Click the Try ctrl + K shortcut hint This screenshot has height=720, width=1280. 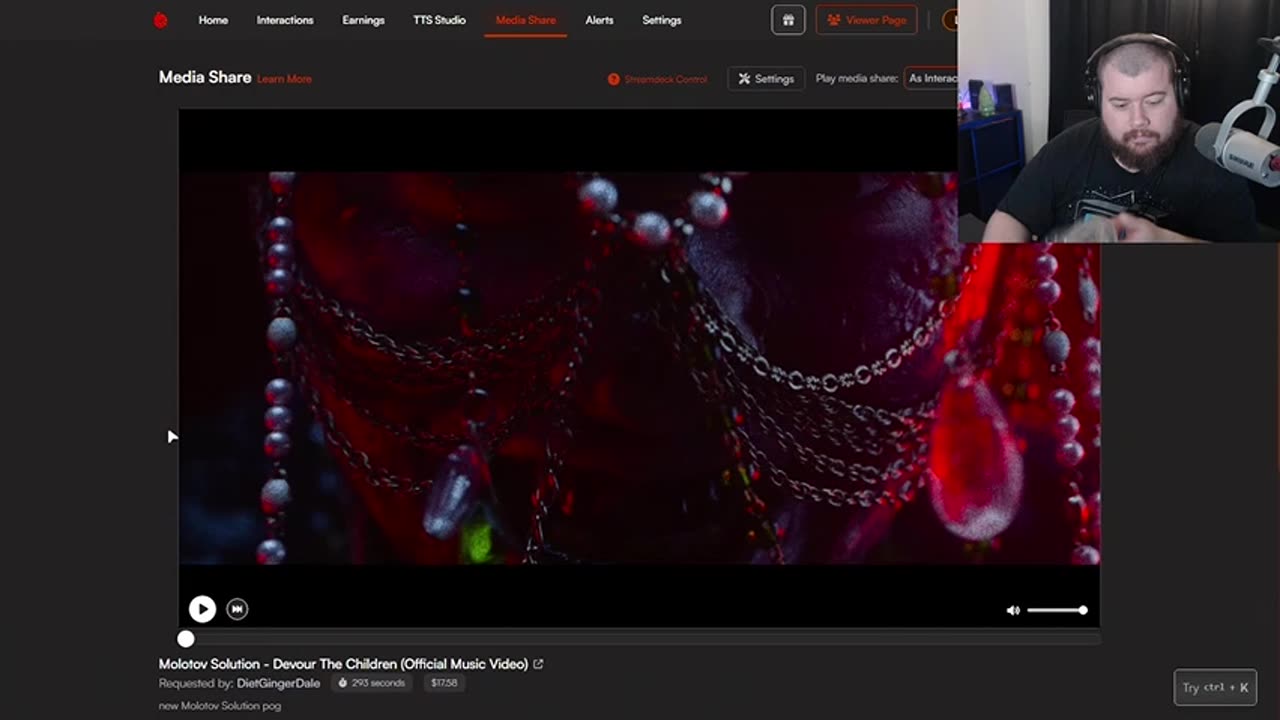coord(1215,687)
